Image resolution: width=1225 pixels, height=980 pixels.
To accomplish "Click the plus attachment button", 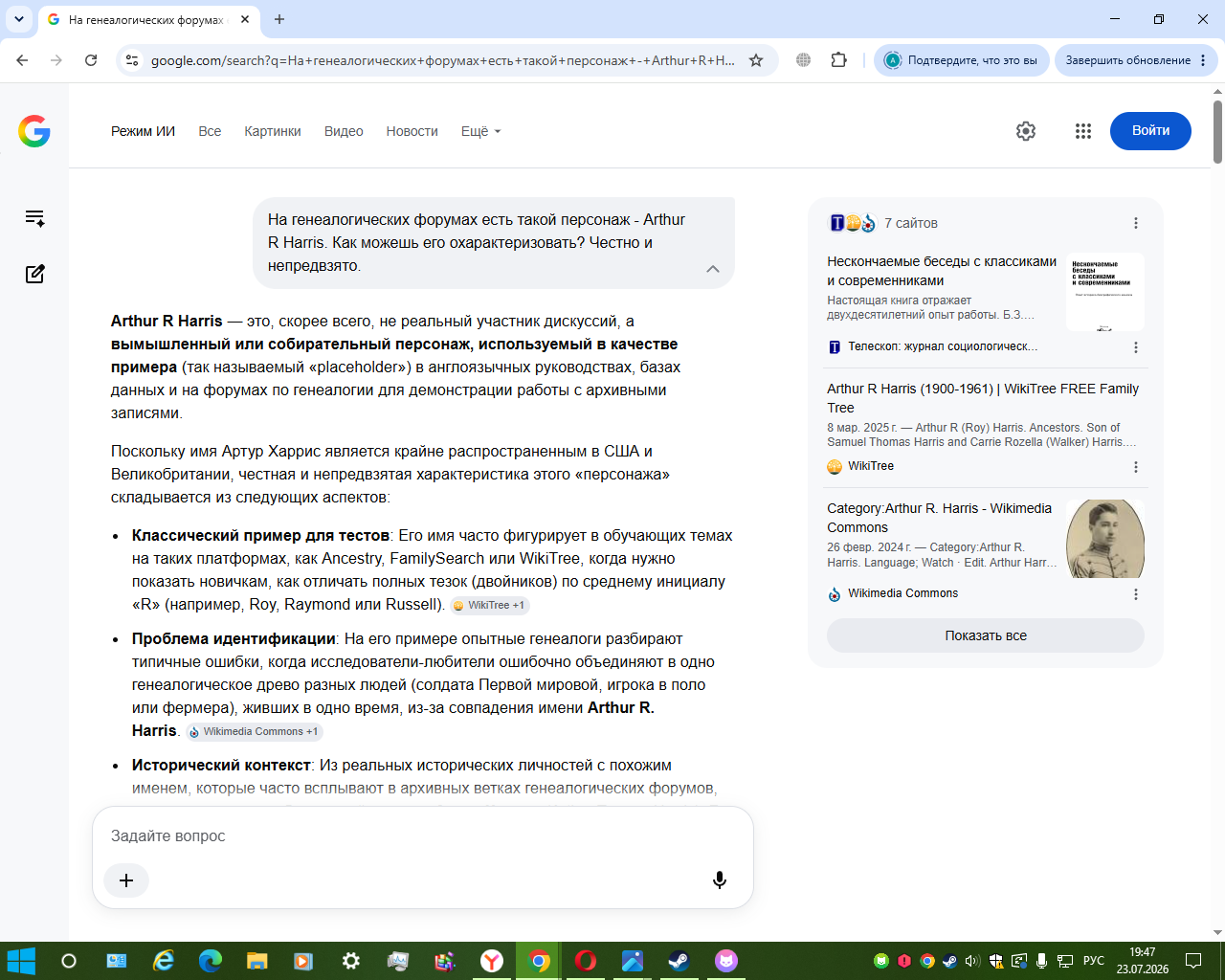I will pos(126,880).
